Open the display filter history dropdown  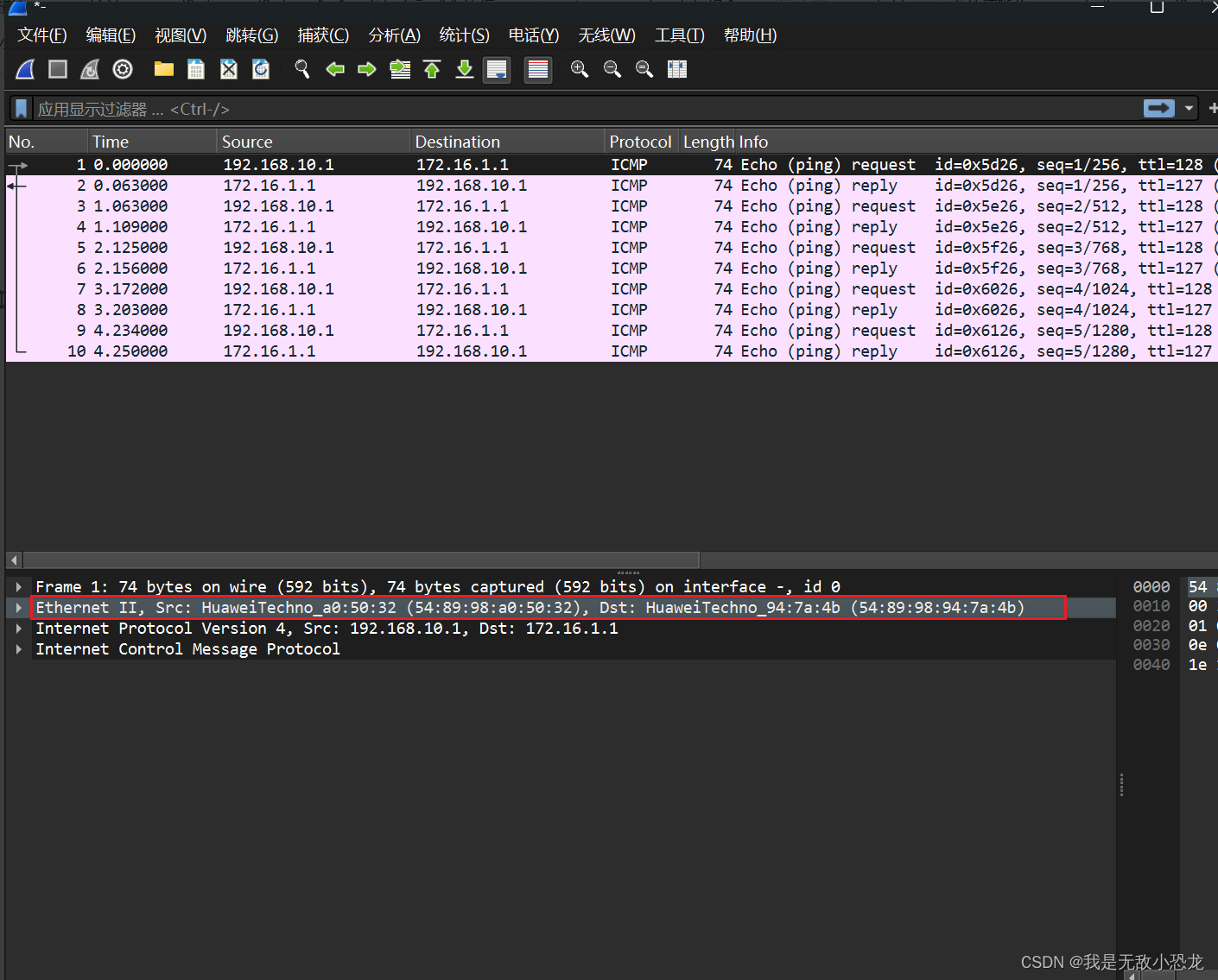(1189, 108)
